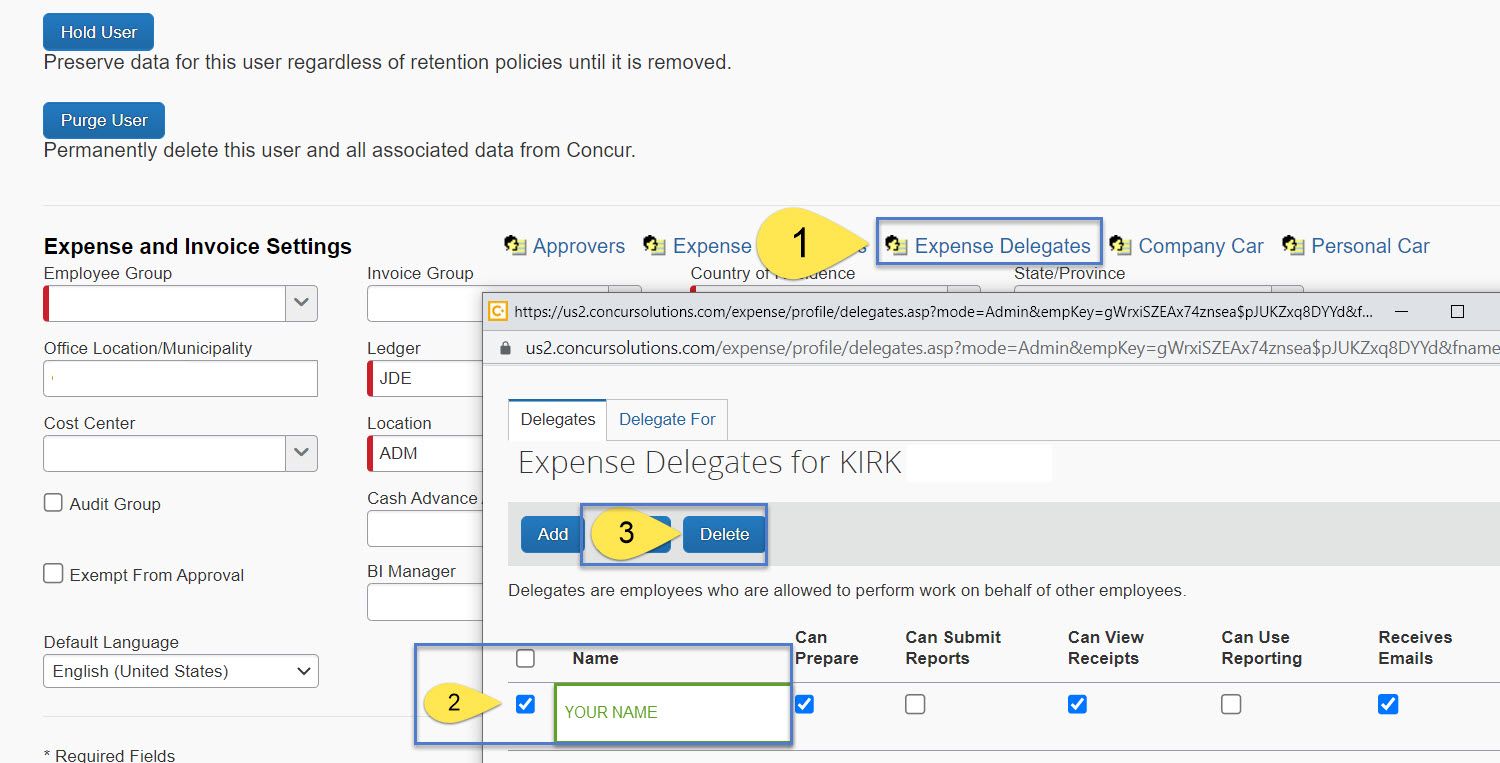Enable the Audit Group checkbox
1500x763 pixels.
pos(54,503)
